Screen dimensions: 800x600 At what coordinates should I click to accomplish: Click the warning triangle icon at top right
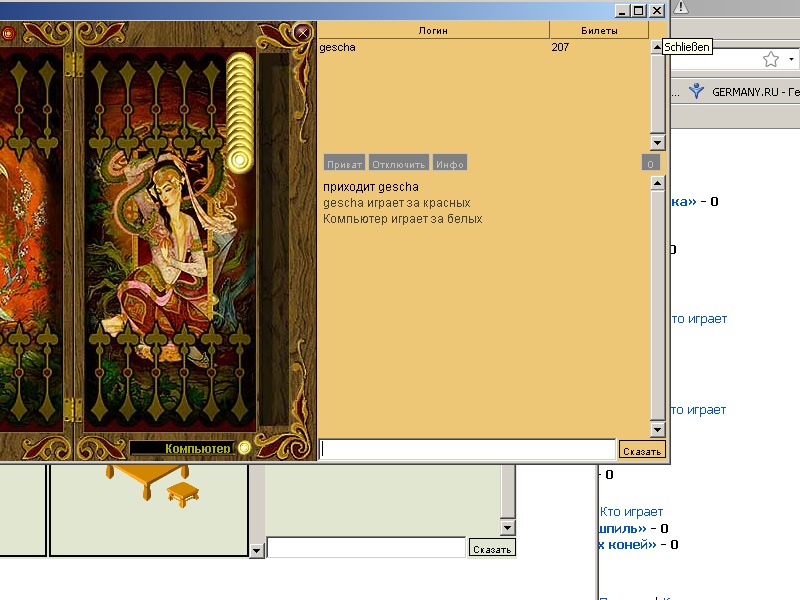point(682,8)
